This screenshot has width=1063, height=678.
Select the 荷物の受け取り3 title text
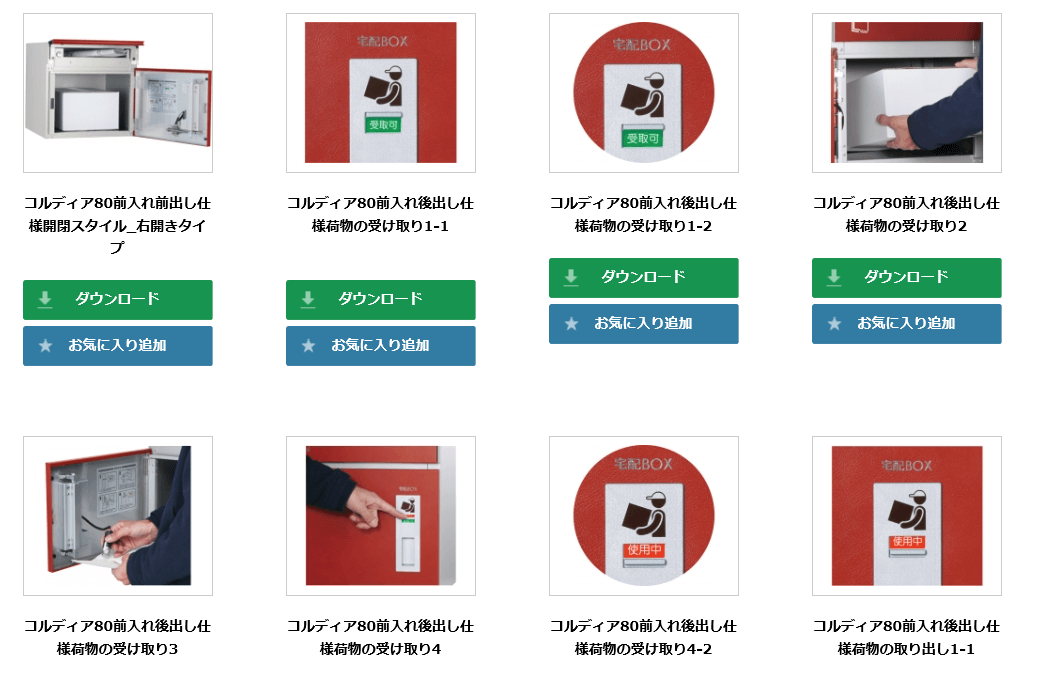click(117, 637)
